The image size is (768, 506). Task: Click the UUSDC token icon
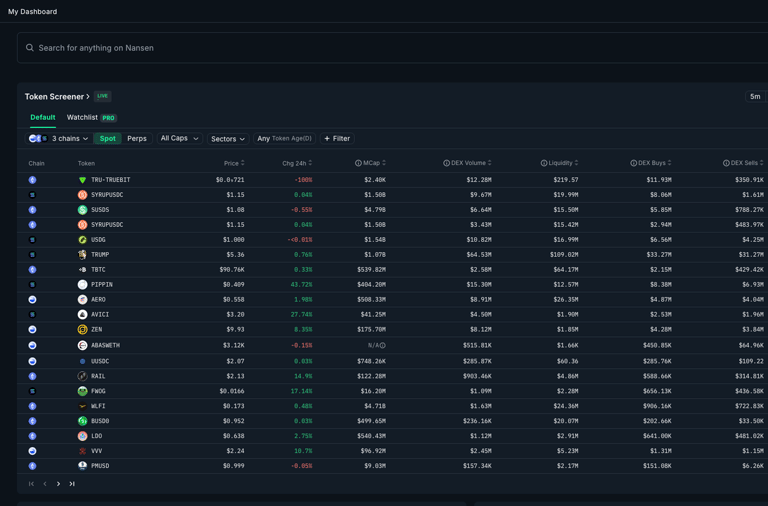click(82, 361)
